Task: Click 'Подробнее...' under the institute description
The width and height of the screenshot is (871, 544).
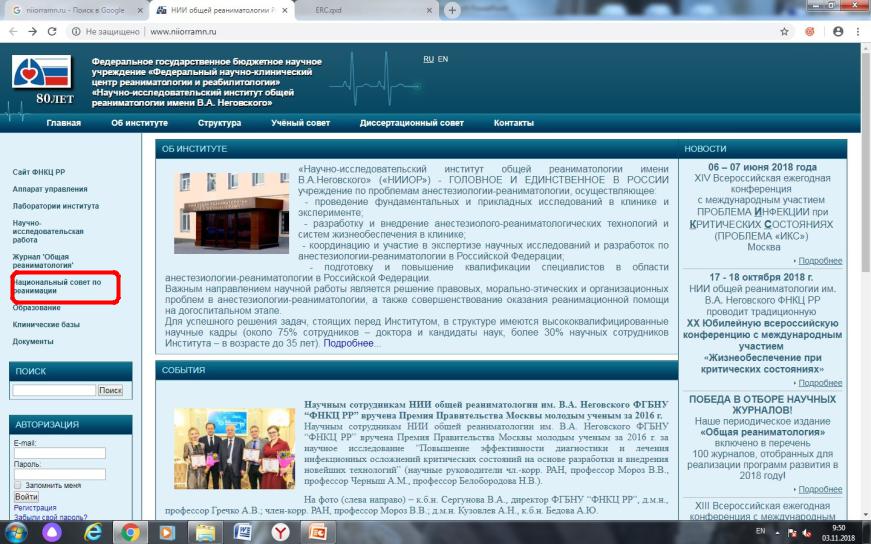Action: (x=352, y=343)
